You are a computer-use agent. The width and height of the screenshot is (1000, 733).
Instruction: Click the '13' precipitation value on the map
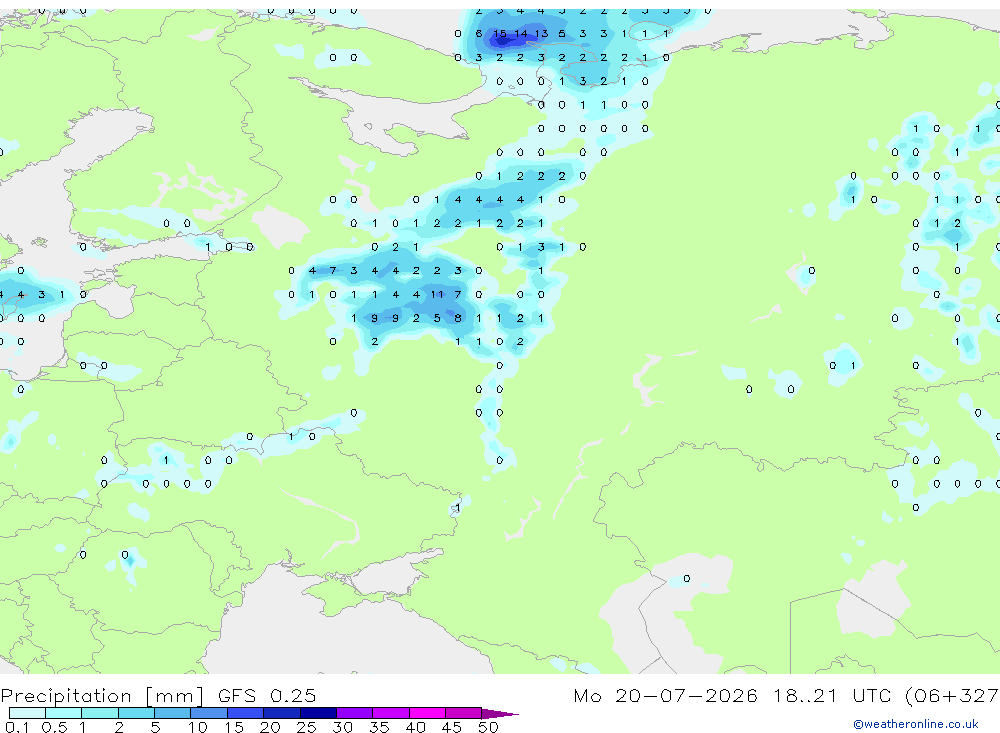(541, 34)
